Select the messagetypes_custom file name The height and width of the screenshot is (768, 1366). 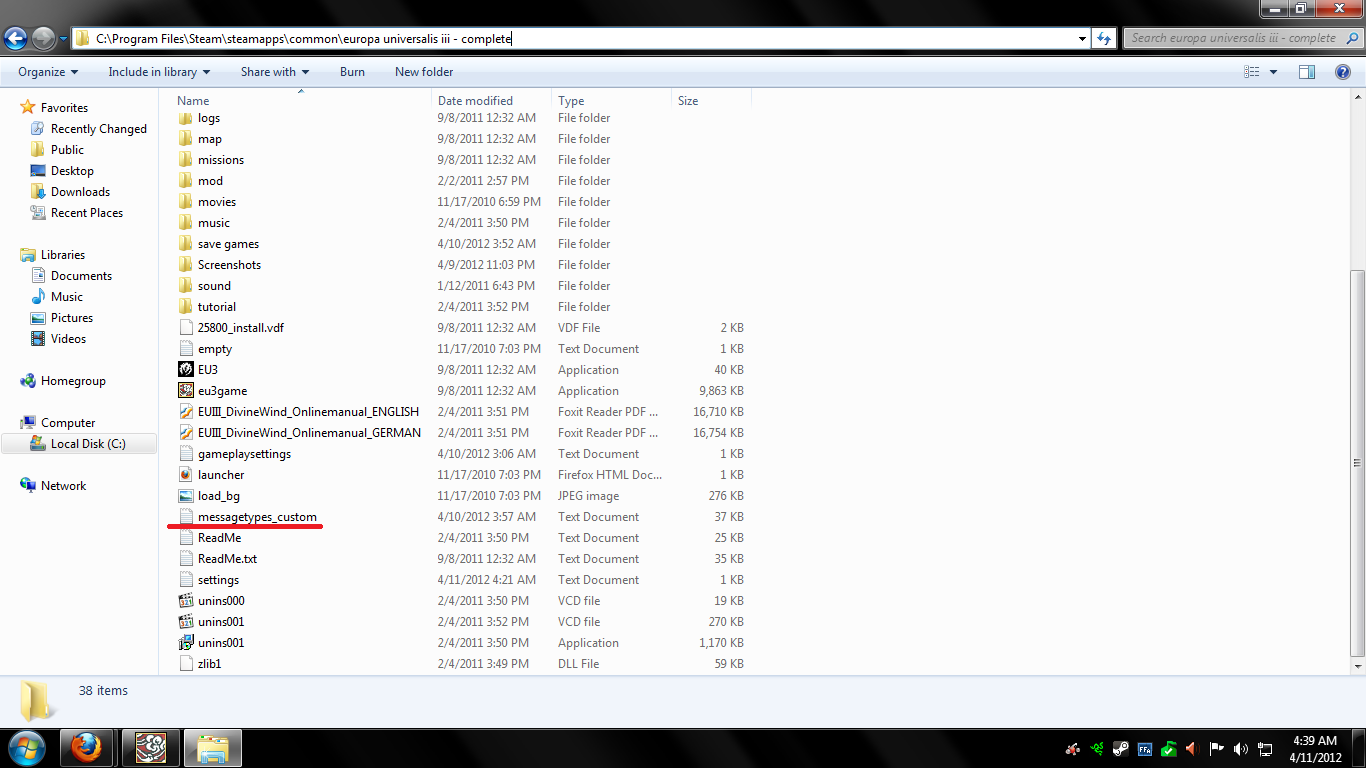pyautogui.click(x=257, y=517)
